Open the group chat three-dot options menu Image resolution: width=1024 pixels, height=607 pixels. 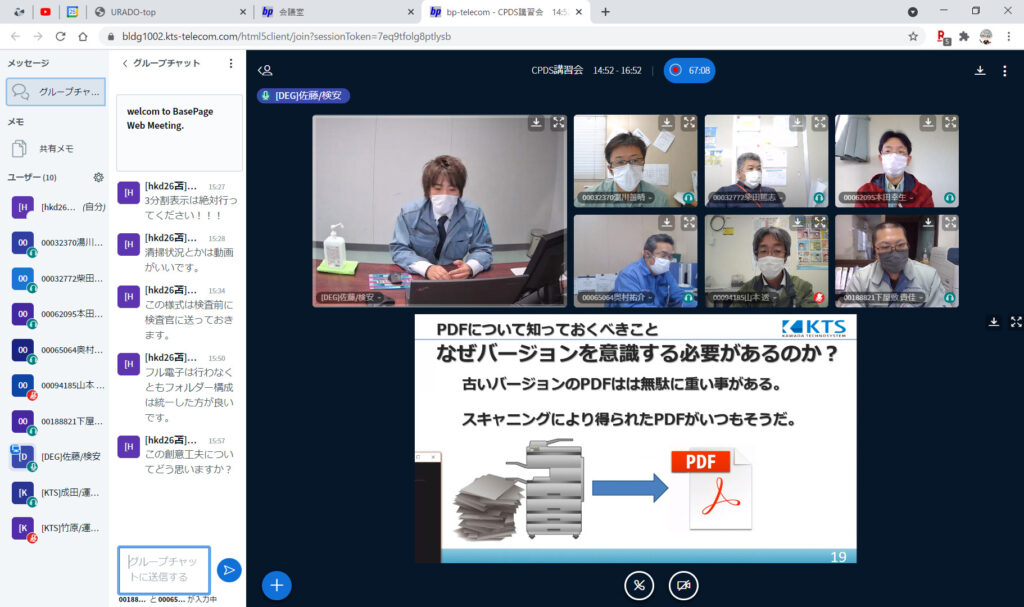pyautogui.click(x=231, y=63)
